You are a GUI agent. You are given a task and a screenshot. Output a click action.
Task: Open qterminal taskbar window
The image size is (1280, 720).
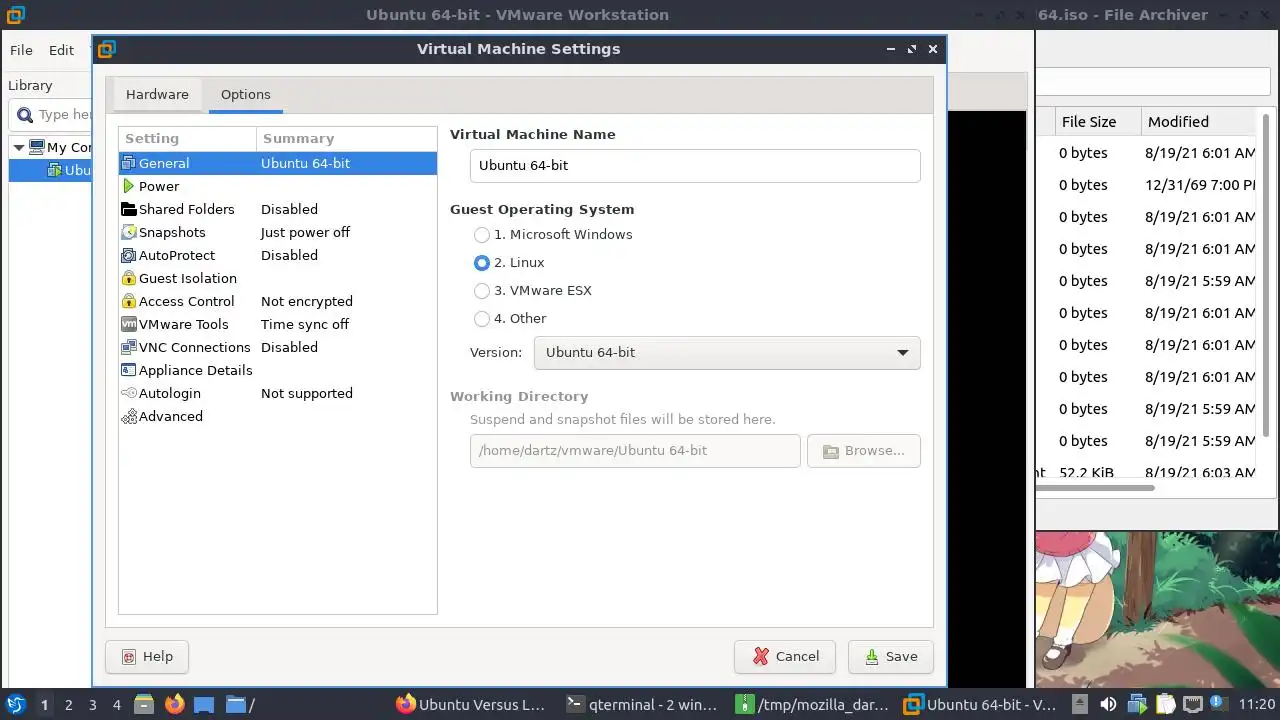pos(642,704)
